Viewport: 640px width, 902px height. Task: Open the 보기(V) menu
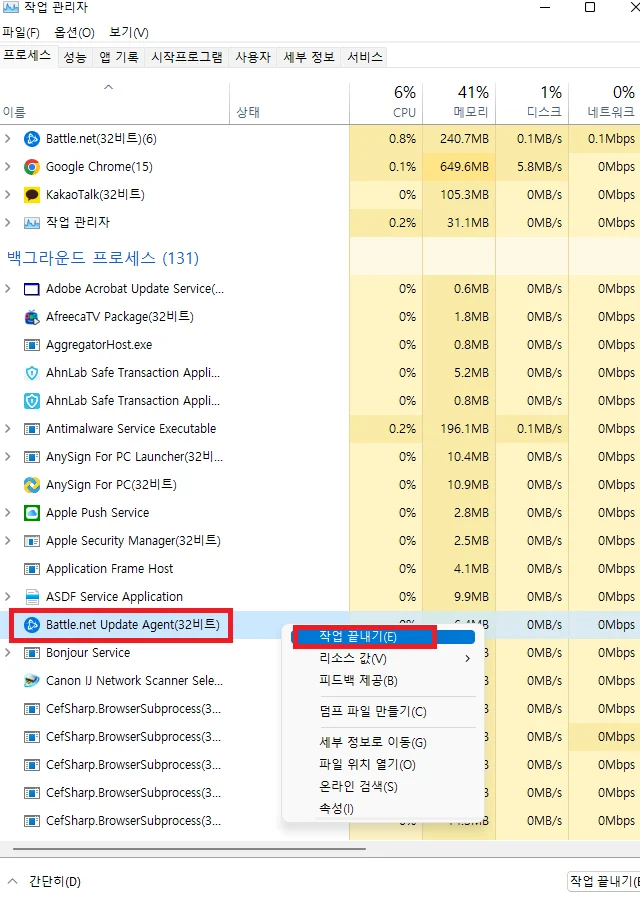point(129,33)
